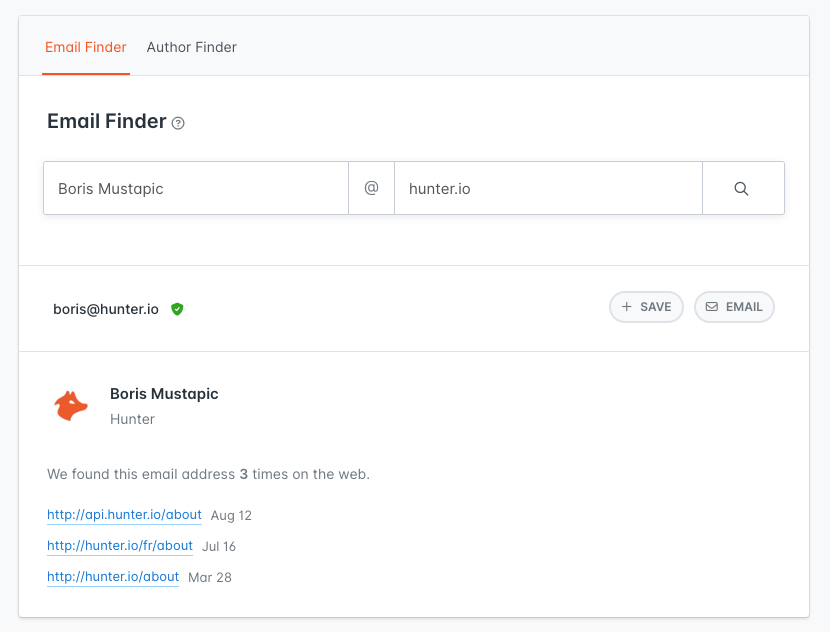Open the http://hunter.io/fr/about source link
The height and width of the screenshot is (632, 830).
coord(120,546)
